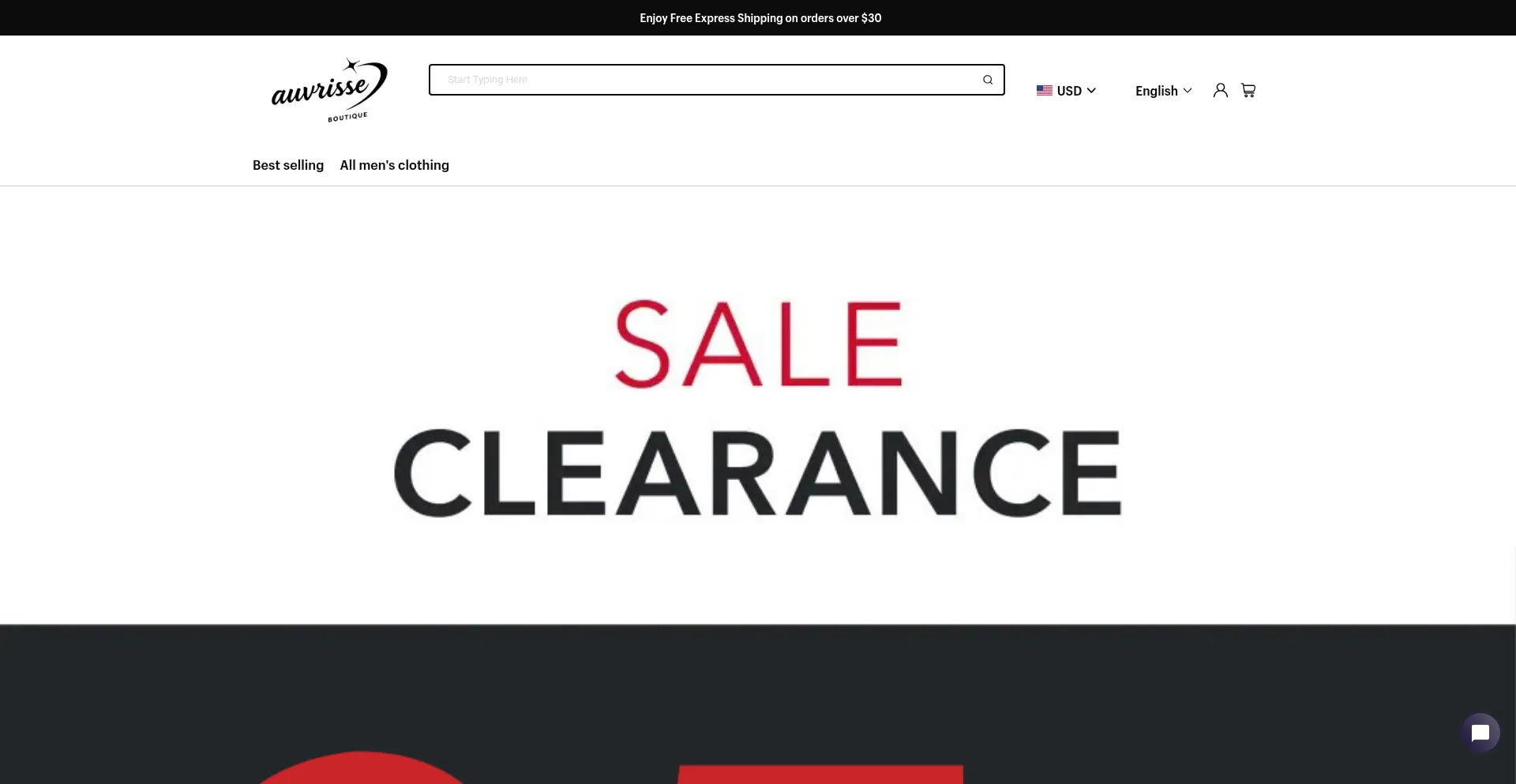Open the user account icon

[1220, 90]
